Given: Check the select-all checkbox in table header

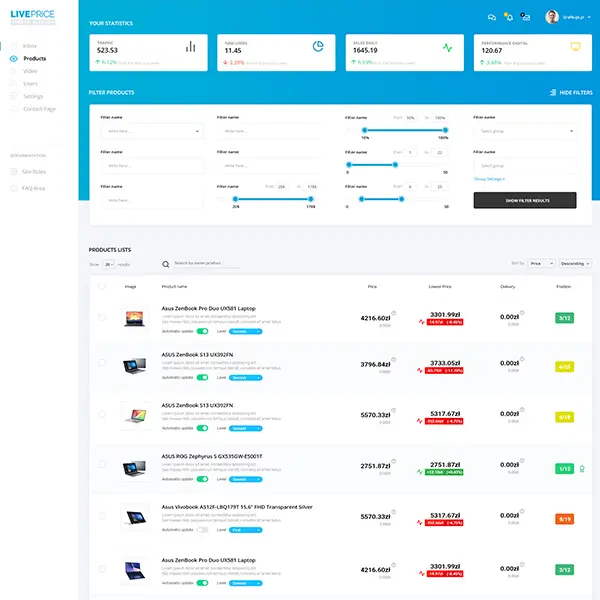Looking at the screenshot, I should pos(101,286).
